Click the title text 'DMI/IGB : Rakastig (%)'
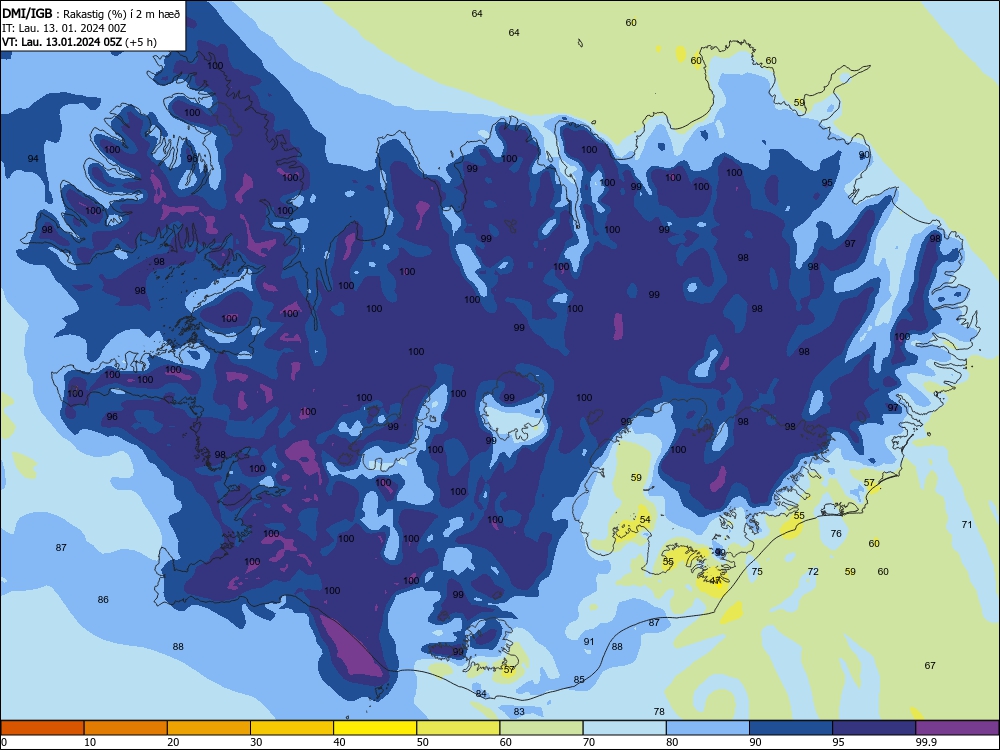Viewport: 1000px width, 750px height. click(62, 13)
